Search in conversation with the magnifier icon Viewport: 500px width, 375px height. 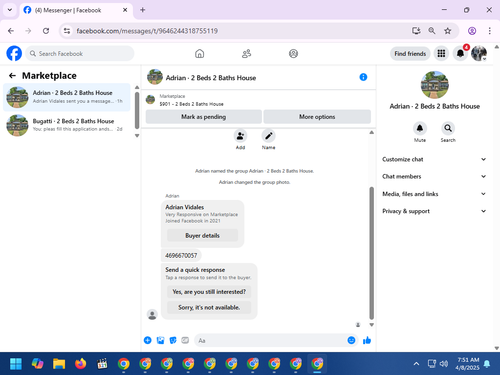point(448,128)
